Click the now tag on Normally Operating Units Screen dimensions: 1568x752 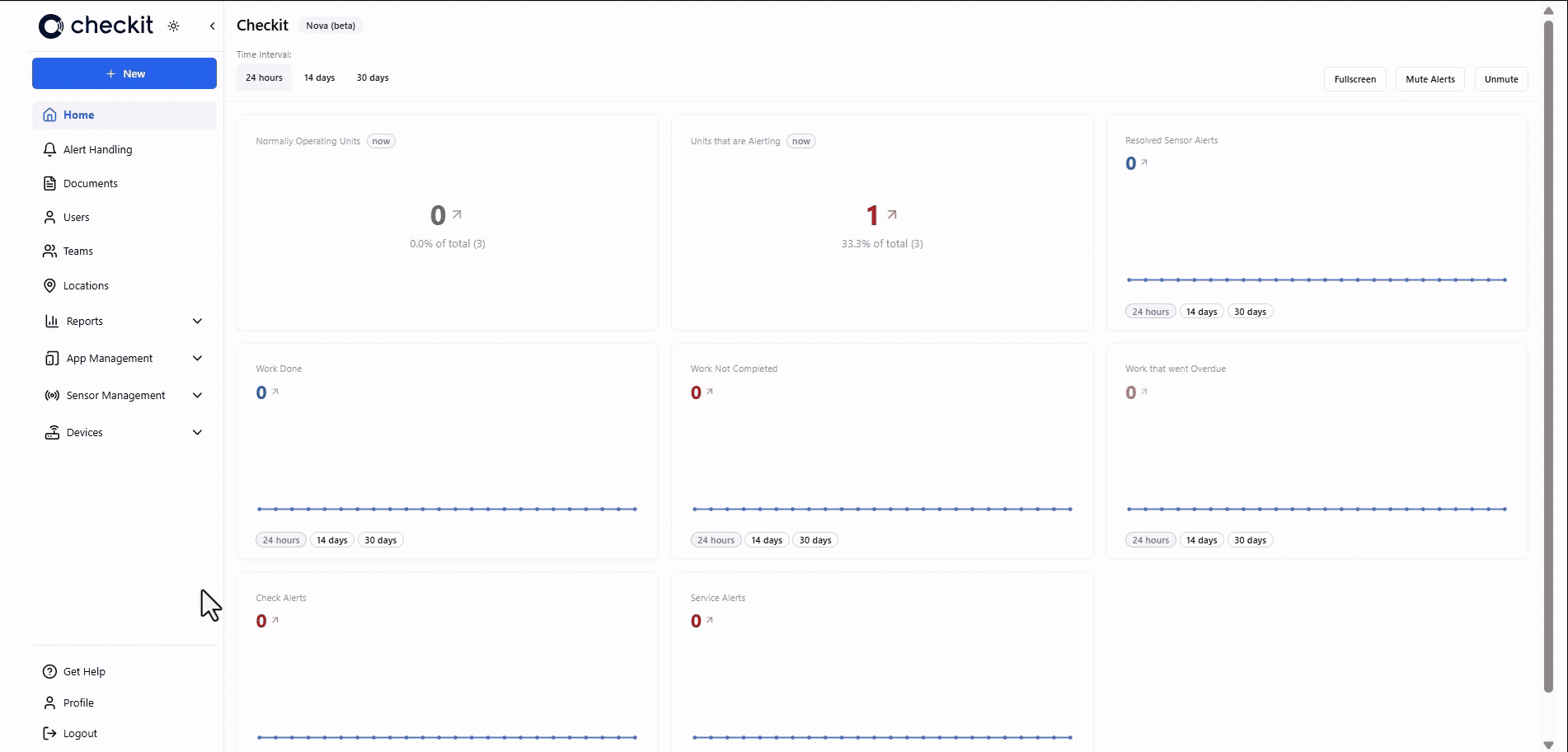point(381,141)
